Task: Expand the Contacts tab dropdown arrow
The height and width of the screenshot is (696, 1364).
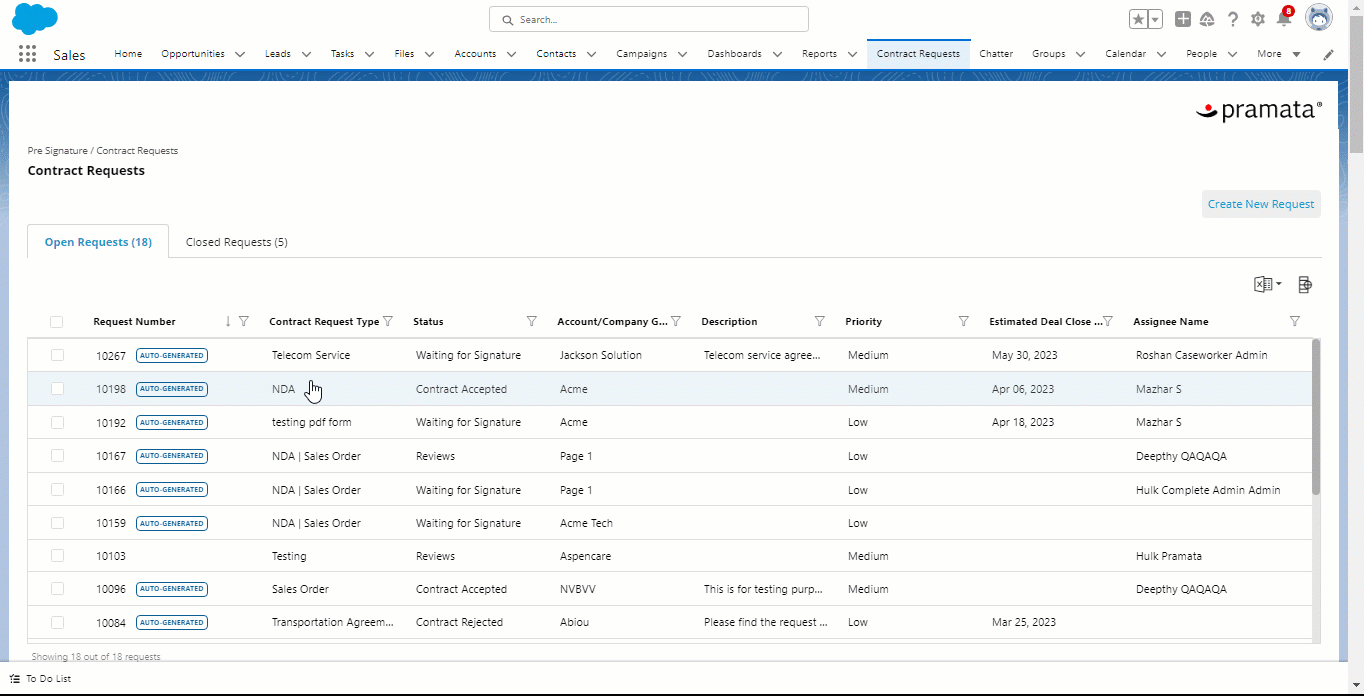Action: pyautogui.click(x=591, y=54)
